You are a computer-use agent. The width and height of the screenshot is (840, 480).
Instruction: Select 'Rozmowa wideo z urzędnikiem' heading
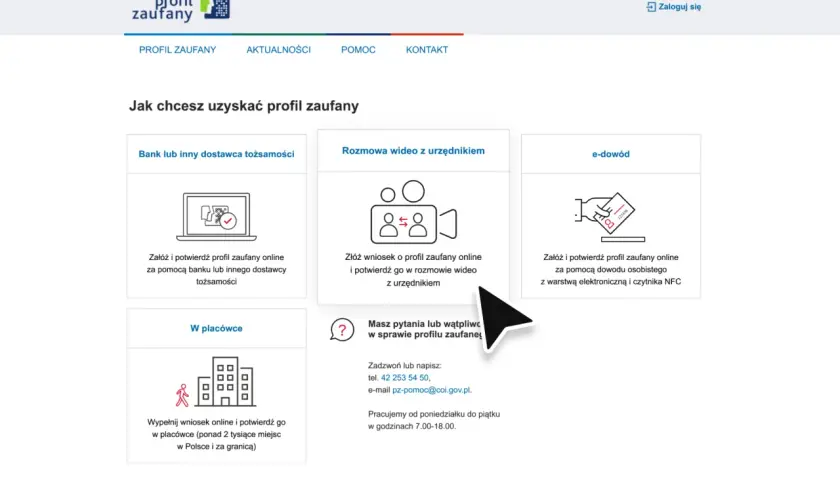(x=413, y=151)
